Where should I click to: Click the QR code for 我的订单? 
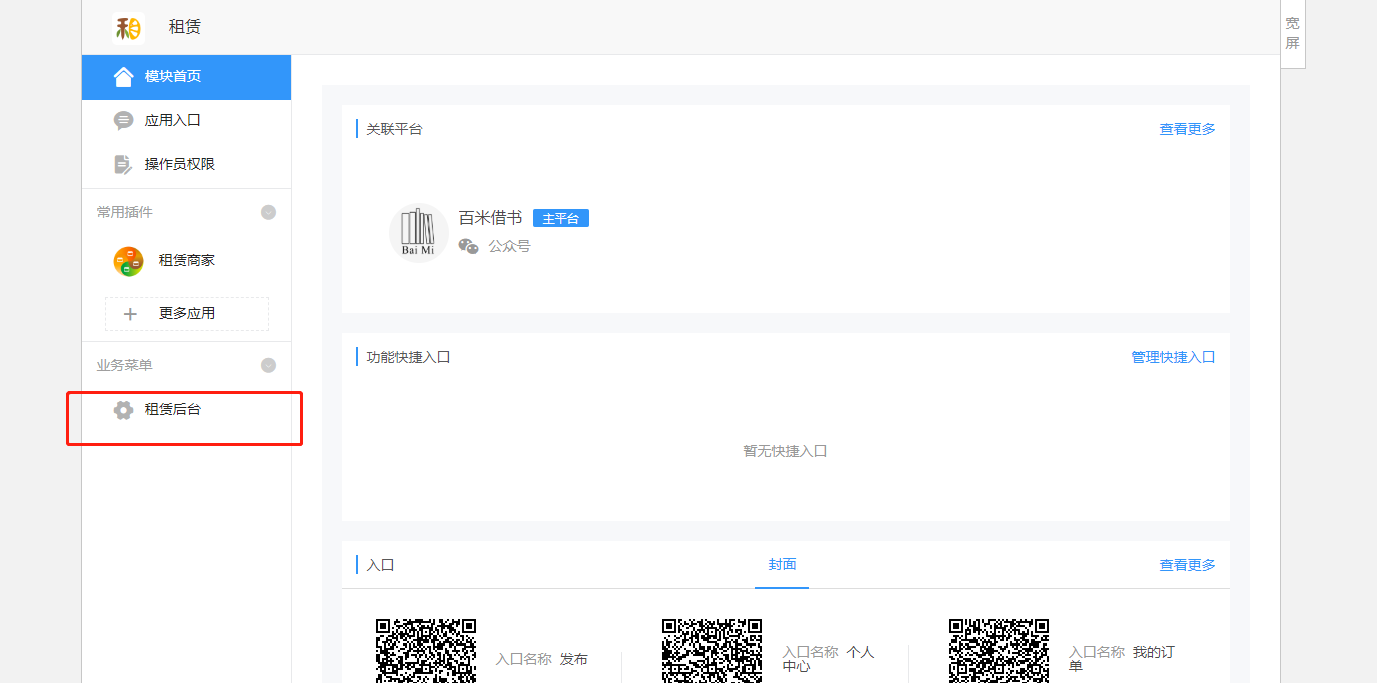[x=999, y=651]
